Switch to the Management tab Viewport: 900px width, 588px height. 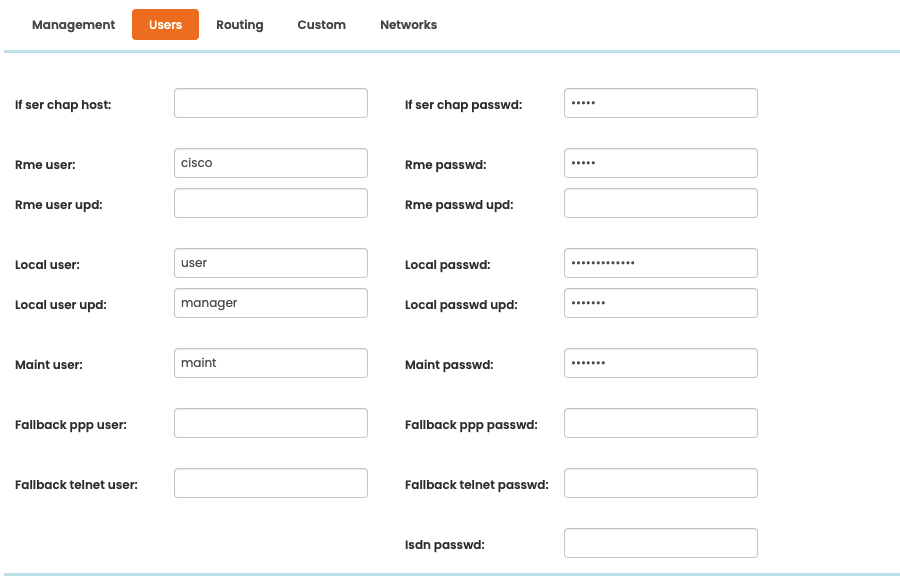(73, 25)
